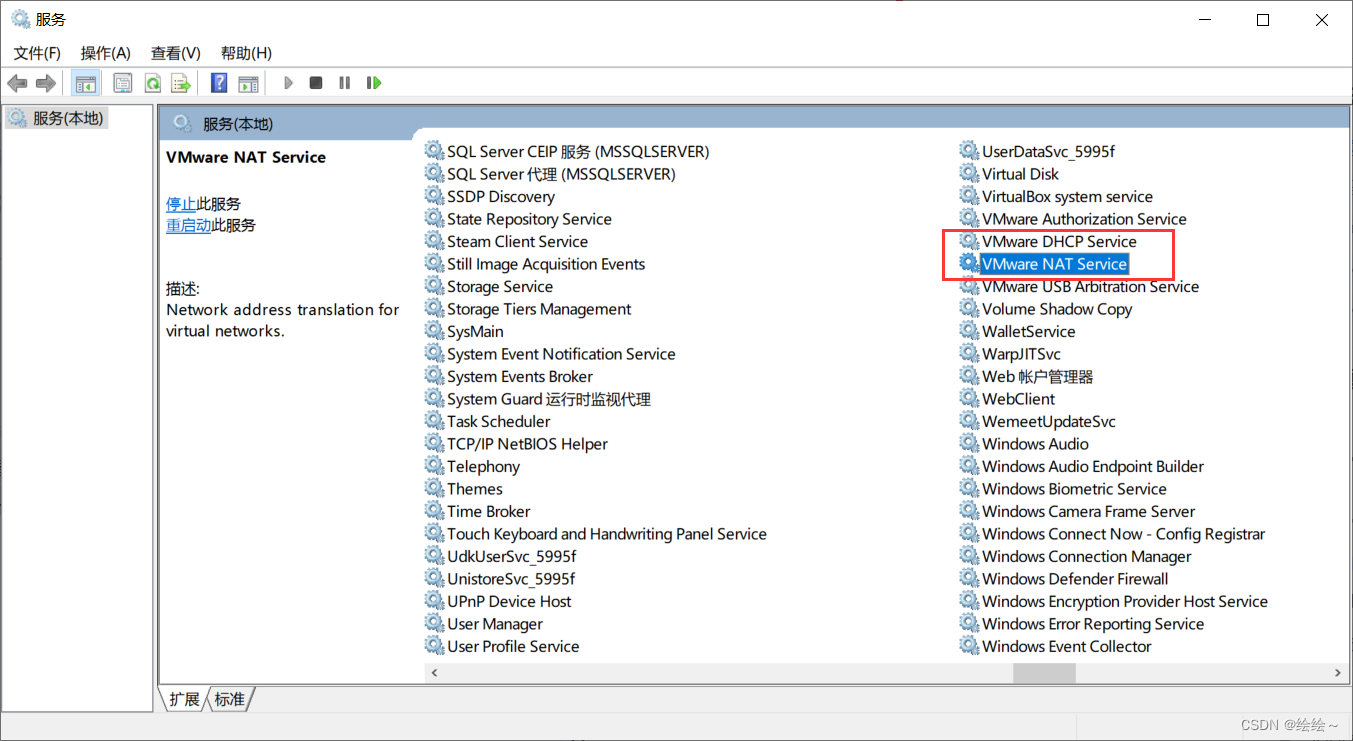Click the Export List toolbar icon
Image resolution: width=1353 pixels, height=741 pixels.
coord(181,83)
